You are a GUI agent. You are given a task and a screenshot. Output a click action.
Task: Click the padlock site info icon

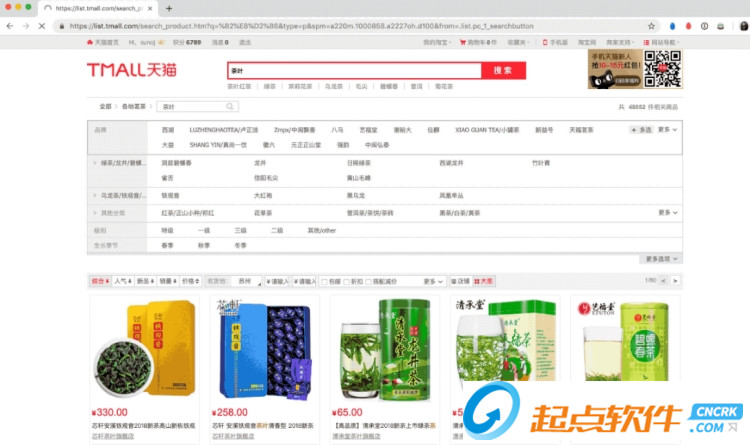click(61, 26)
